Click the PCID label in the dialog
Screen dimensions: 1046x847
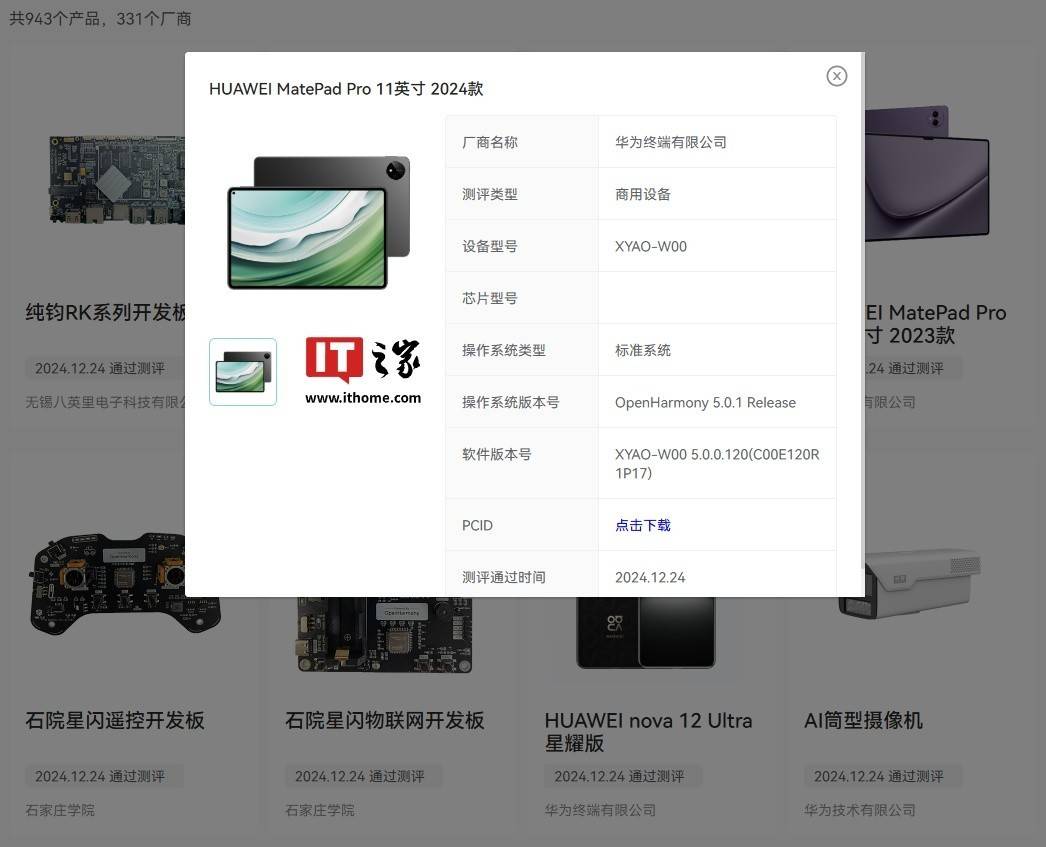pos(477,526)
